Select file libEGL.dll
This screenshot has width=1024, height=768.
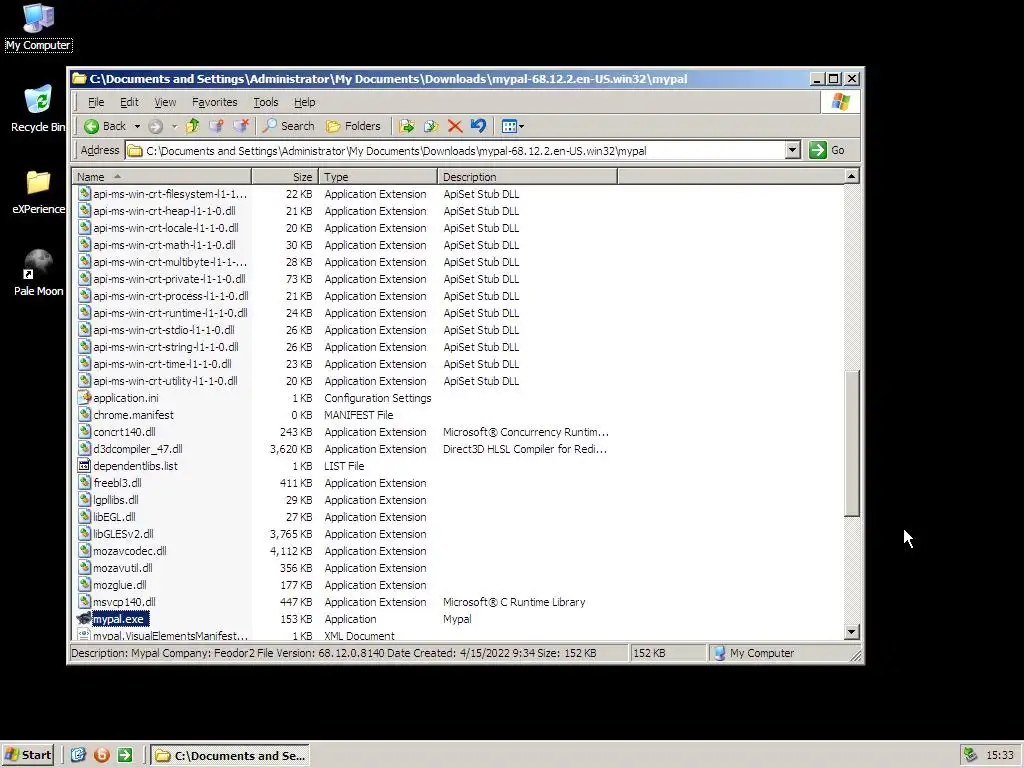point(114,517)
